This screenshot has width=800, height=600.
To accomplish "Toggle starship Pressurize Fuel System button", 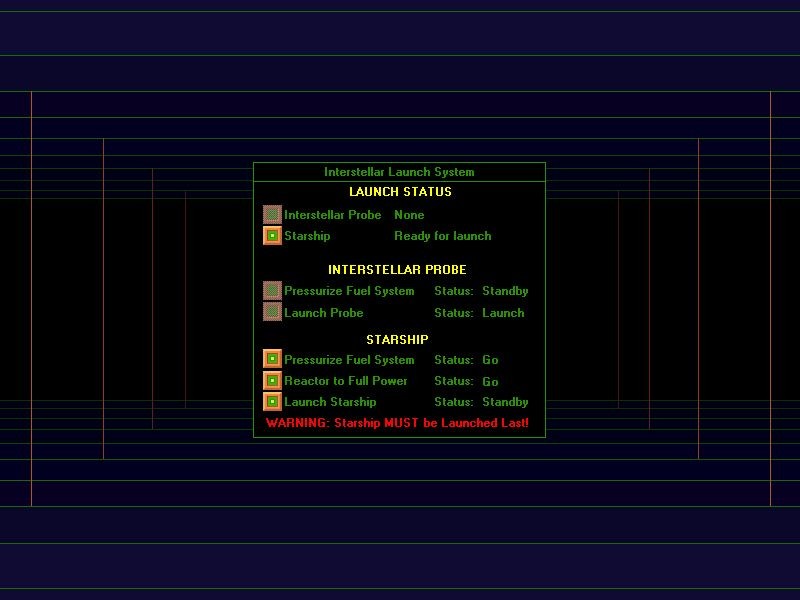I will (x=272, y=359).
